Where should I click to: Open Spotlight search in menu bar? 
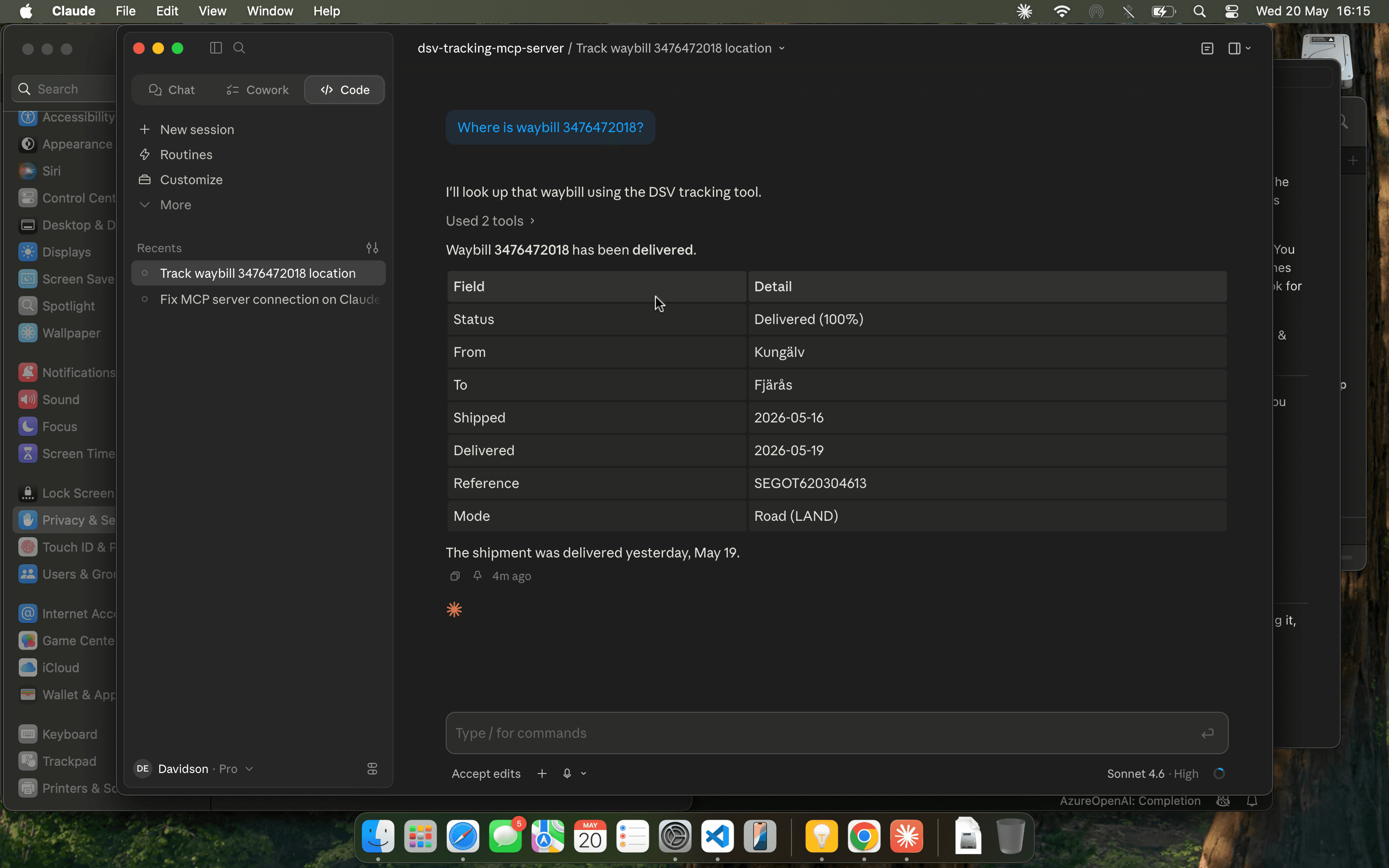point(1199,11)
